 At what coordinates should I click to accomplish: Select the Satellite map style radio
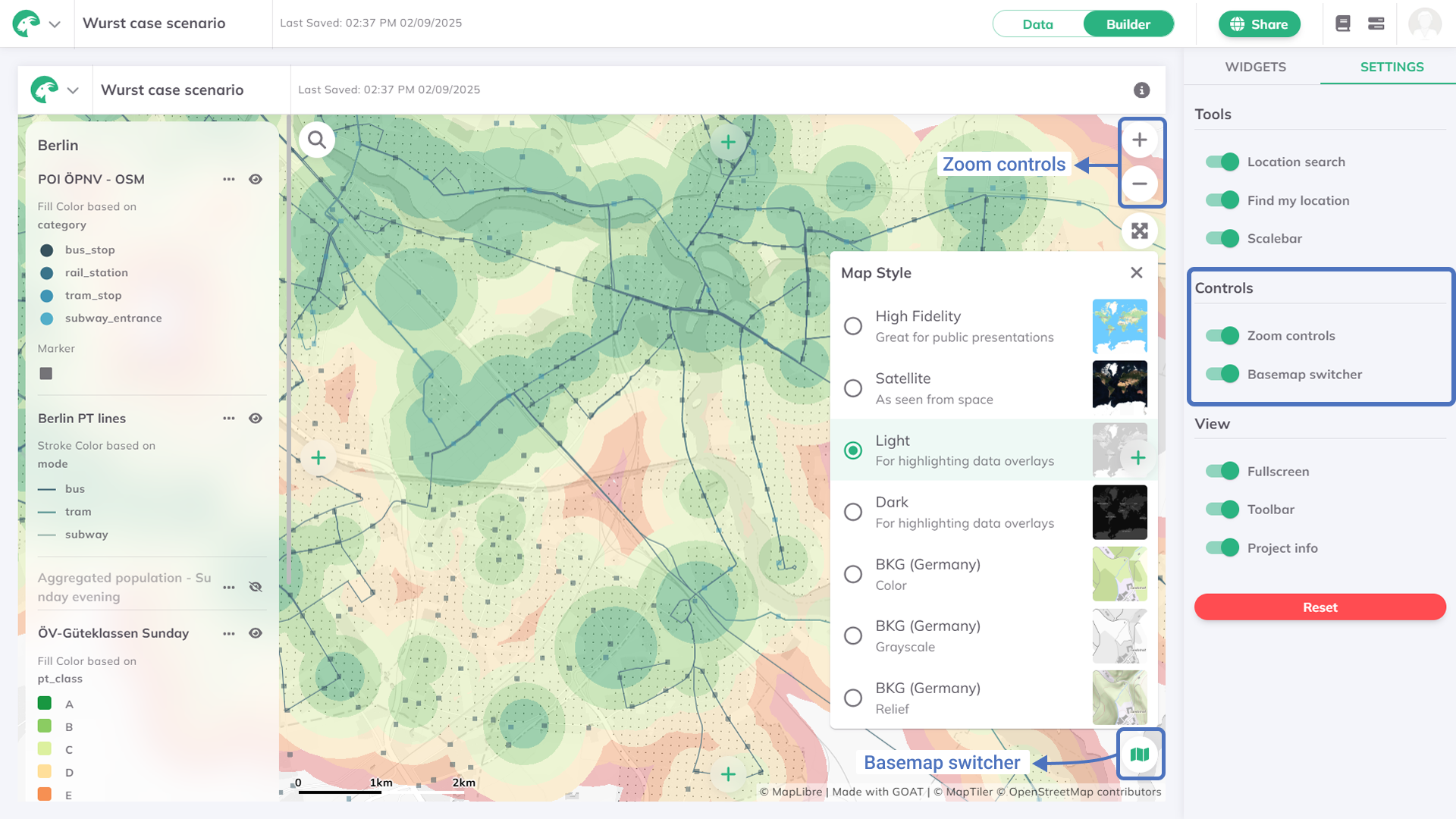pyautogui.click(x=853, y=388)
